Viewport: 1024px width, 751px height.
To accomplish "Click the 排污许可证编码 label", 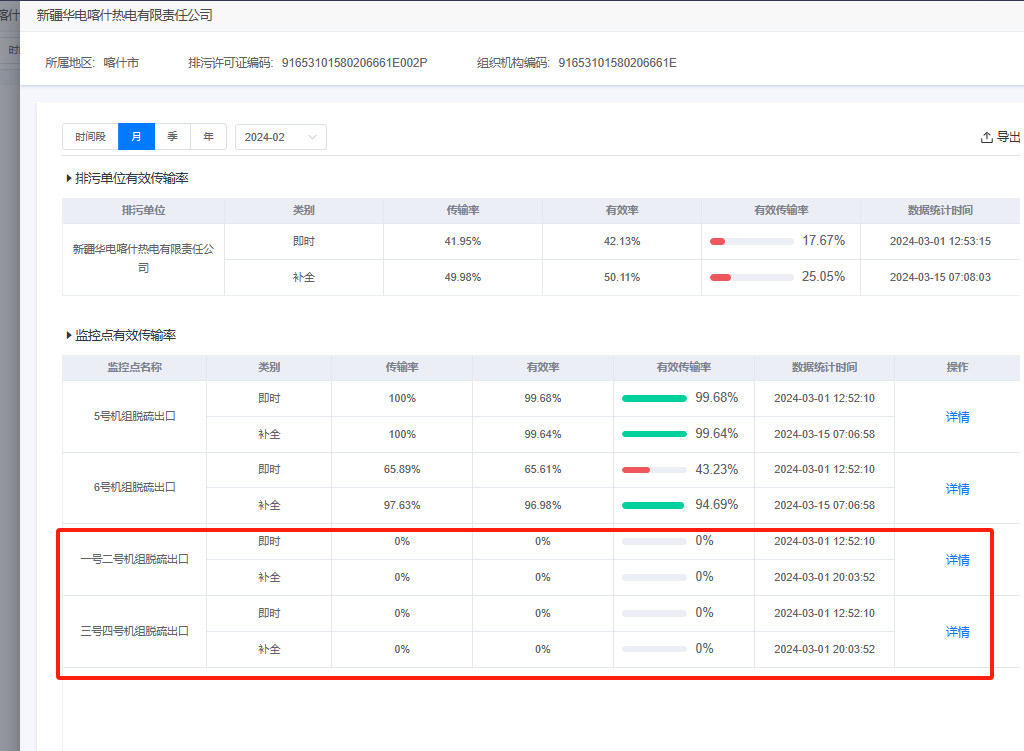I will pyautogui.click(x=231, y=63).
